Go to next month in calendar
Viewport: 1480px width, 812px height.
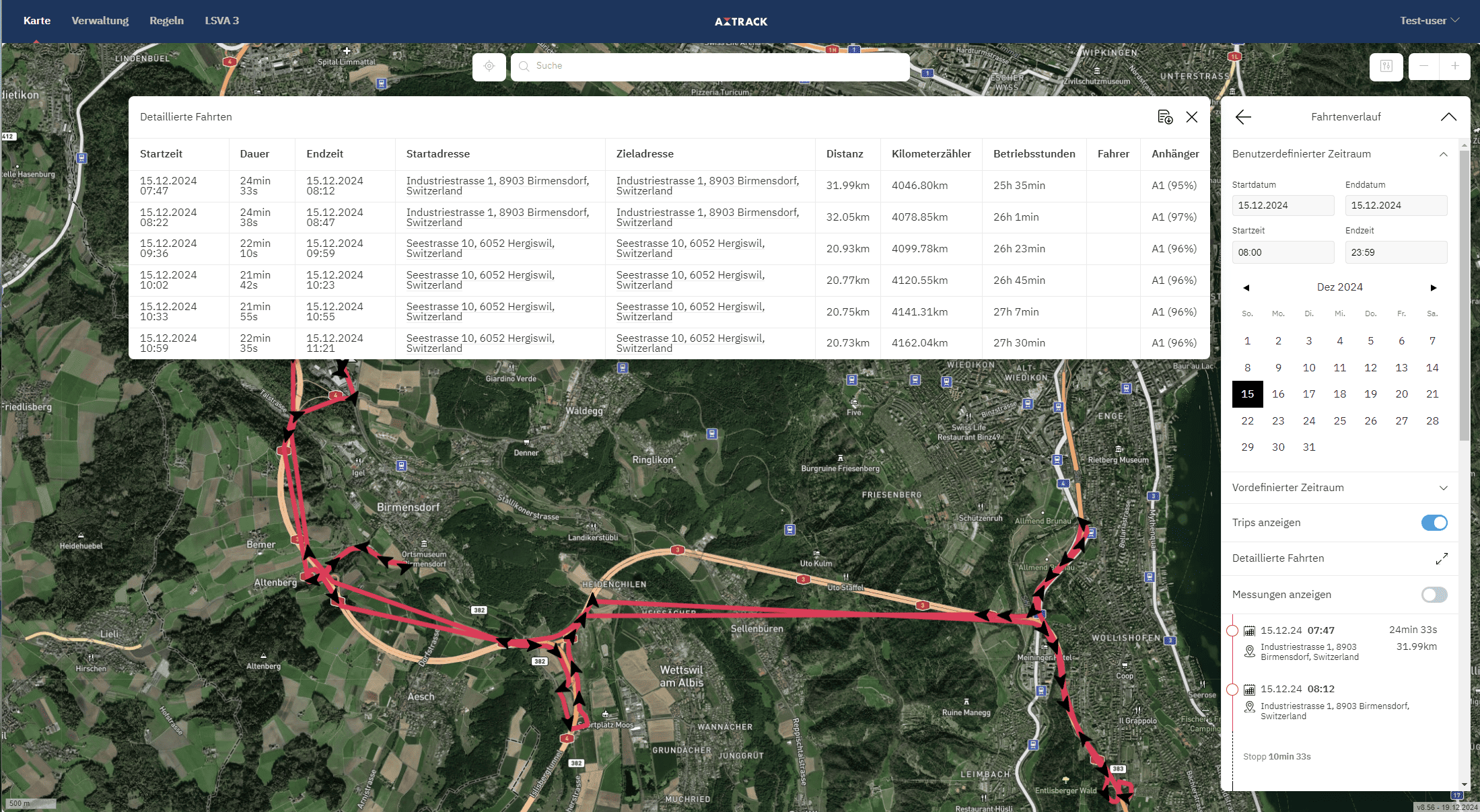[x=1434, y=288]
